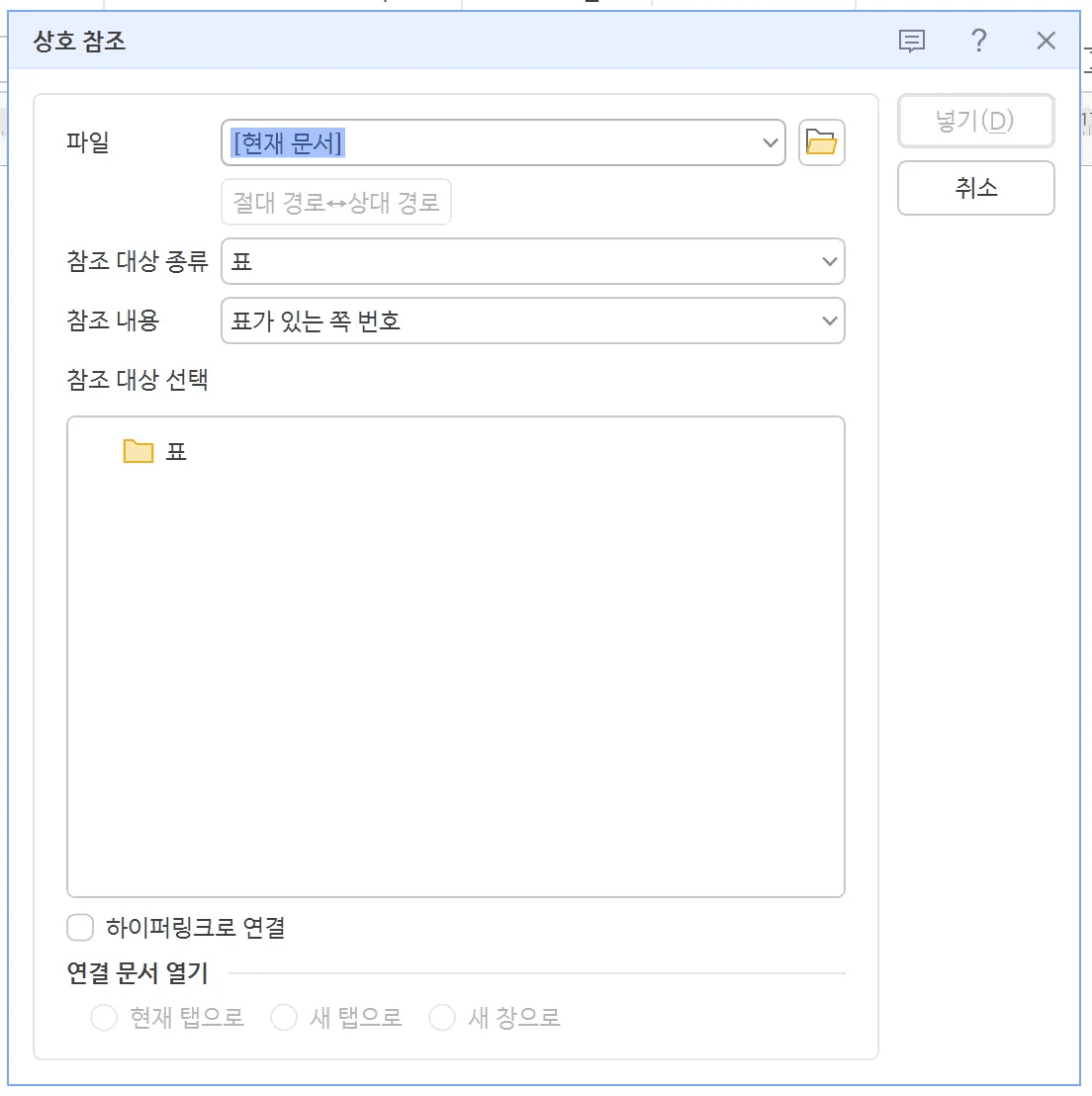Select the 새 창으로 radio button
This screenshot has height=1096, width=1092.
tap(442, 1017)
